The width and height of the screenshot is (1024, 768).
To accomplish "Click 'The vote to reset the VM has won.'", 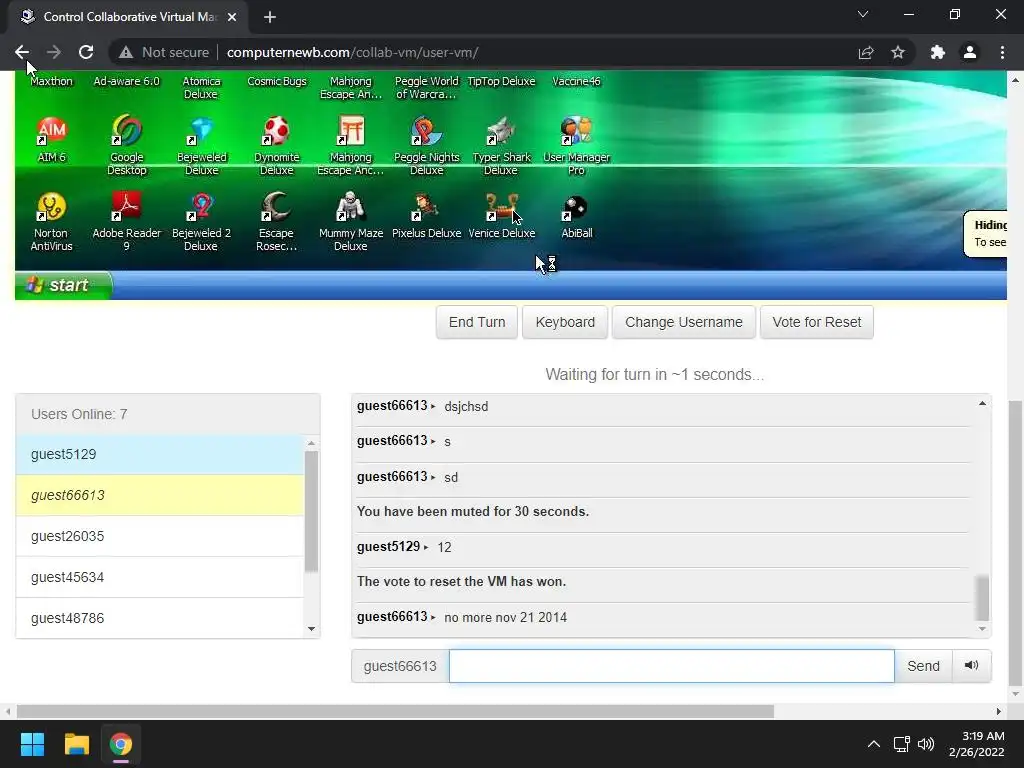I will [x=462, y=581].
